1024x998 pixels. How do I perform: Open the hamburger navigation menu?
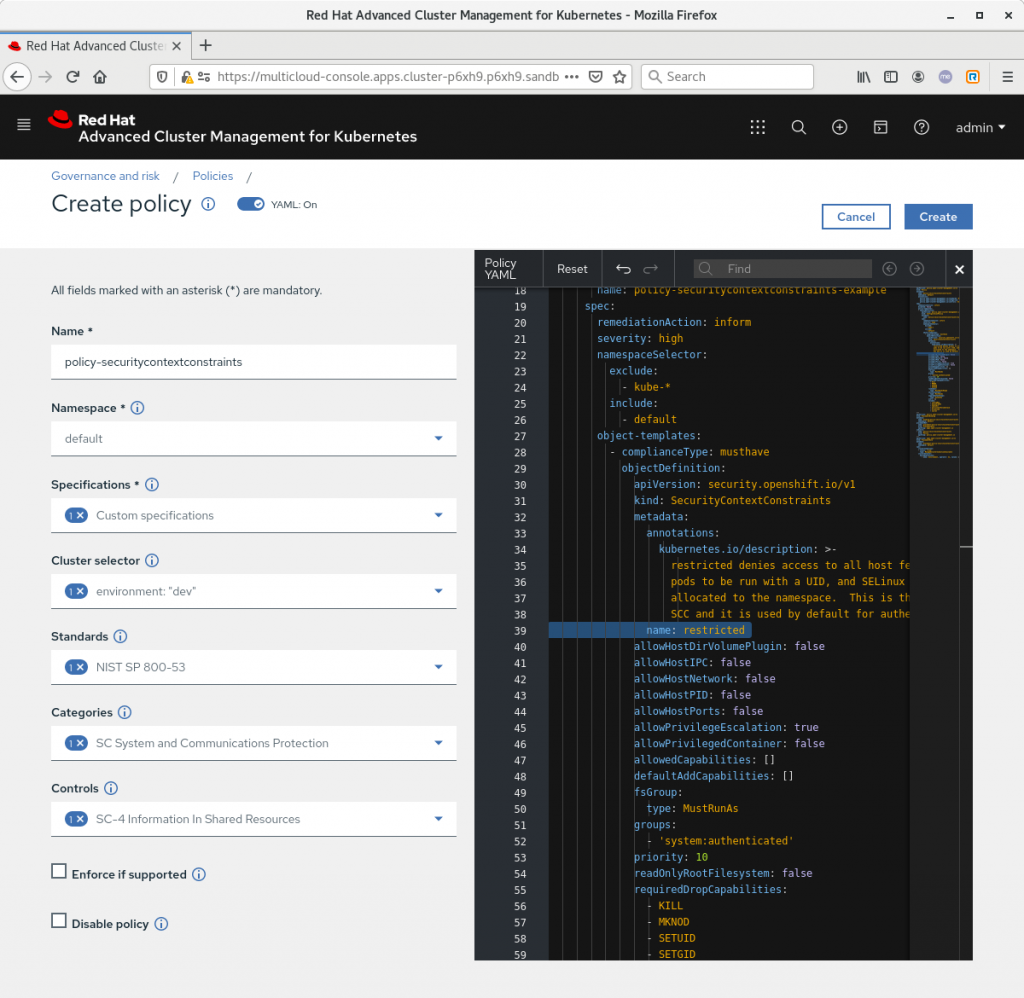tap(24, 124)
